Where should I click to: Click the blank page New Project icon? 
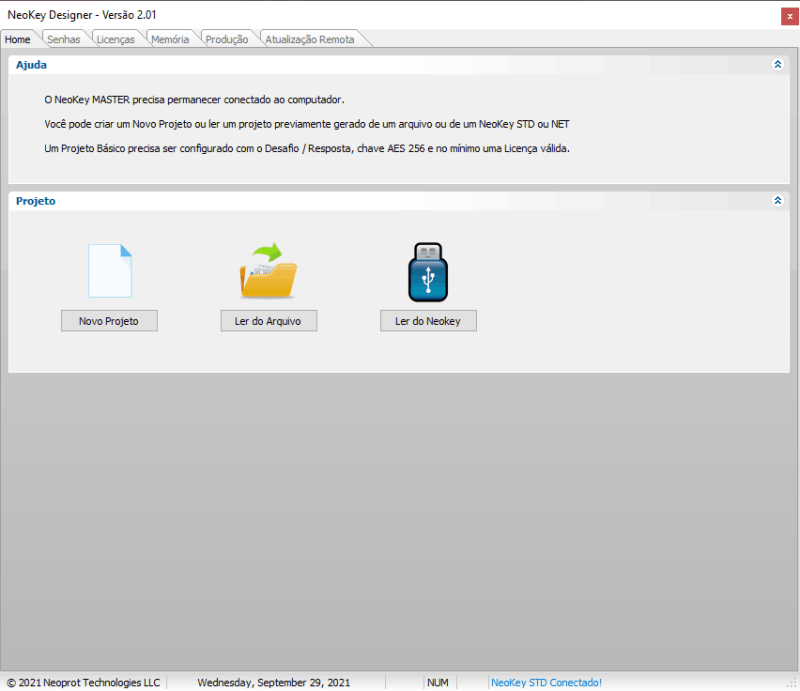pos(109,271)
